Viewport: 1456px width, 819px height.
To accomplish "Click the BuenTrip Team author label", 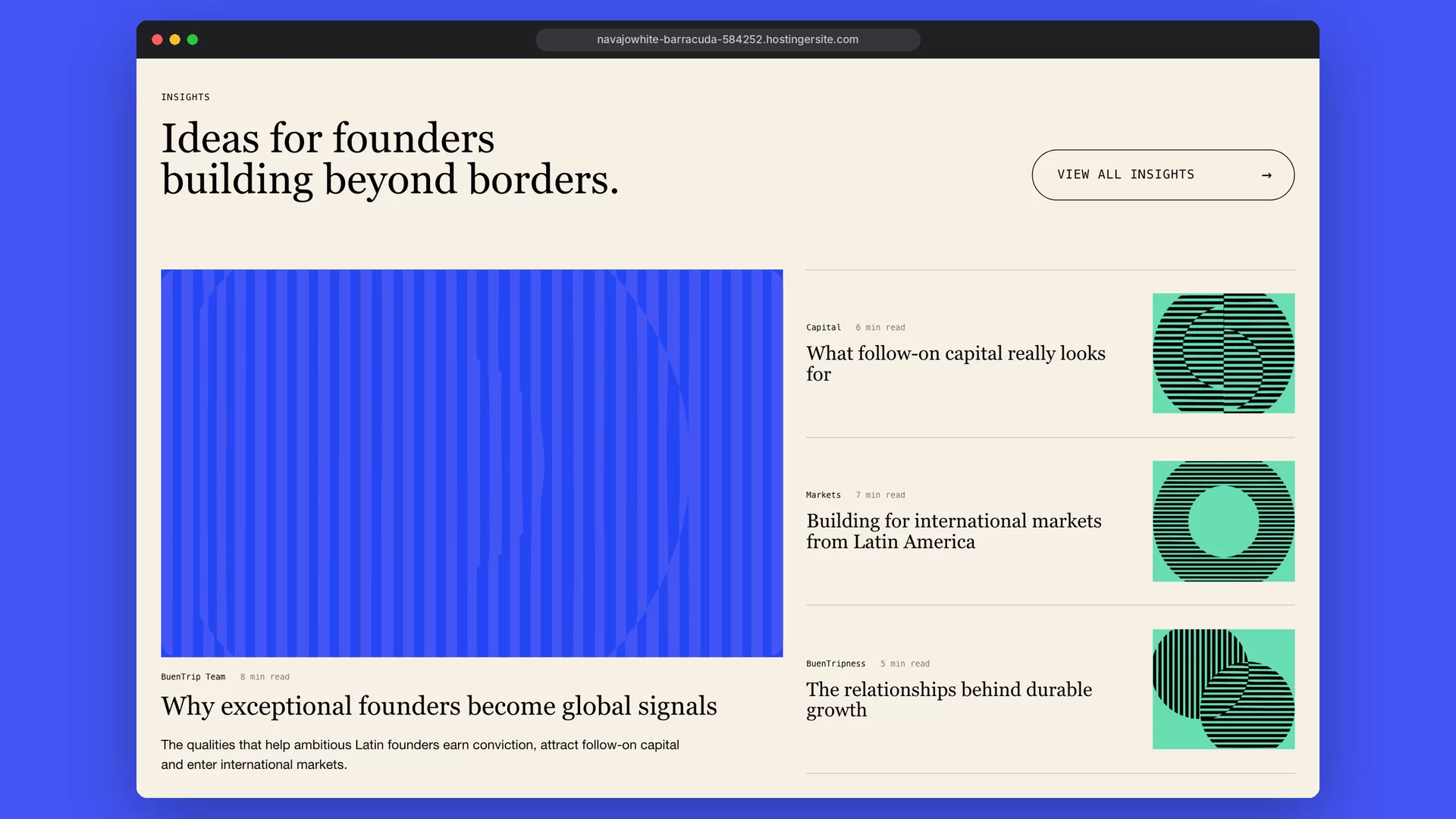I will point(193,677).
